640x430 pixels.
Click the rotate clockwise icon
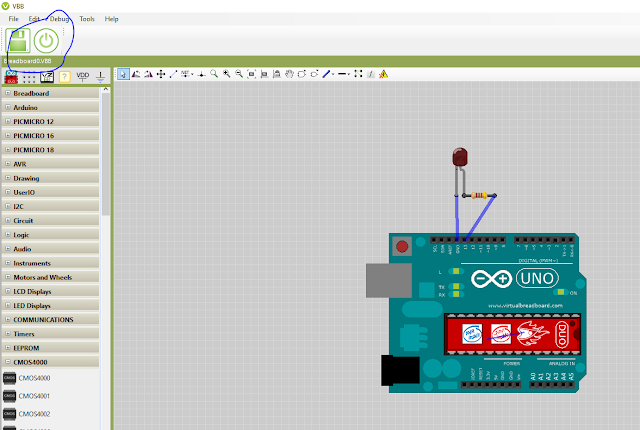coord(314,74)
